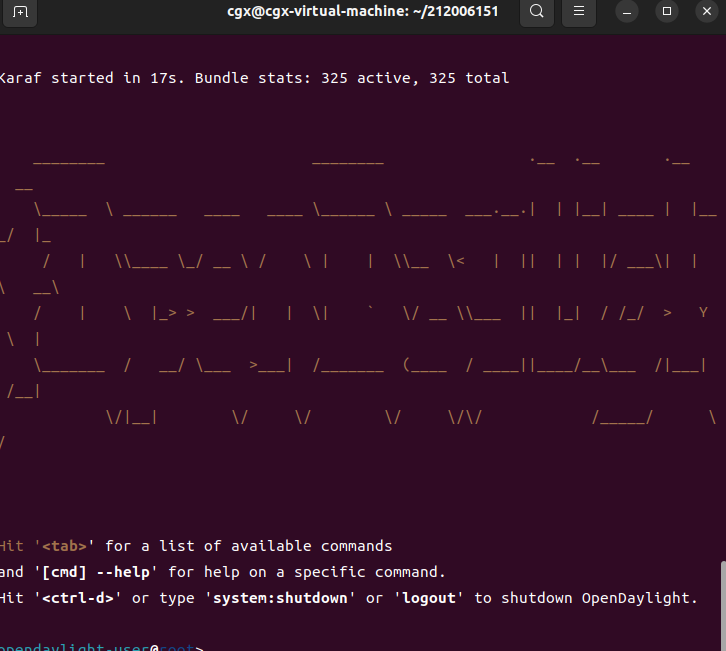This screenshot has width=726, height=651.
Task: Open the terminal search tool
Action: (x=537, y=11)
